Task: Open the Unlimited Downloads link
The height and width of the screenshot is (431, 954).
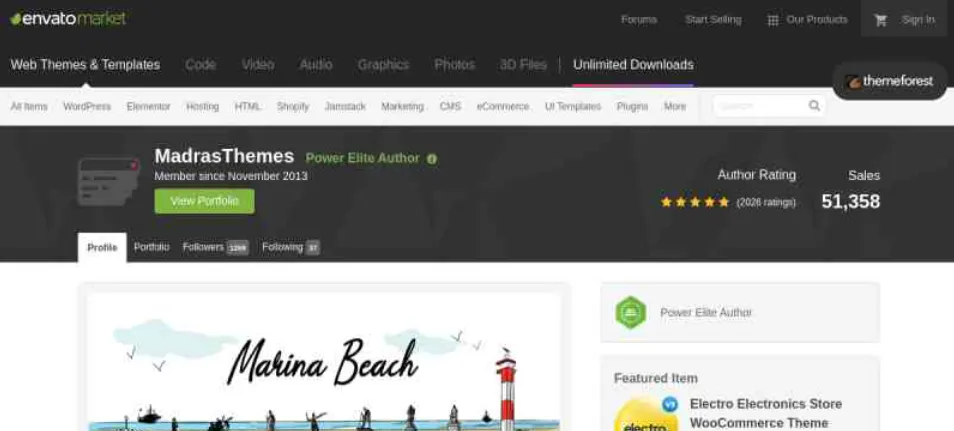Action: click(x=633, y=65)
